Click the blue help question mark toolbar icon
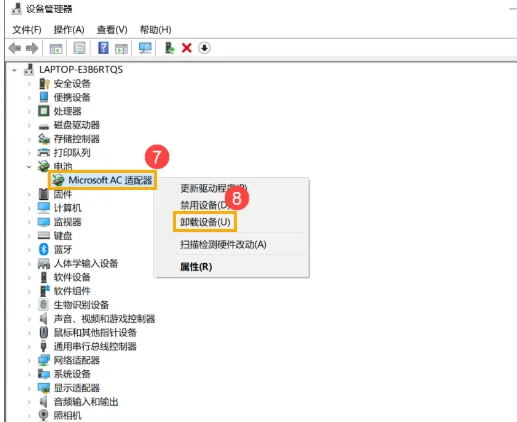 pyautogui.click(x=103, y=48)
